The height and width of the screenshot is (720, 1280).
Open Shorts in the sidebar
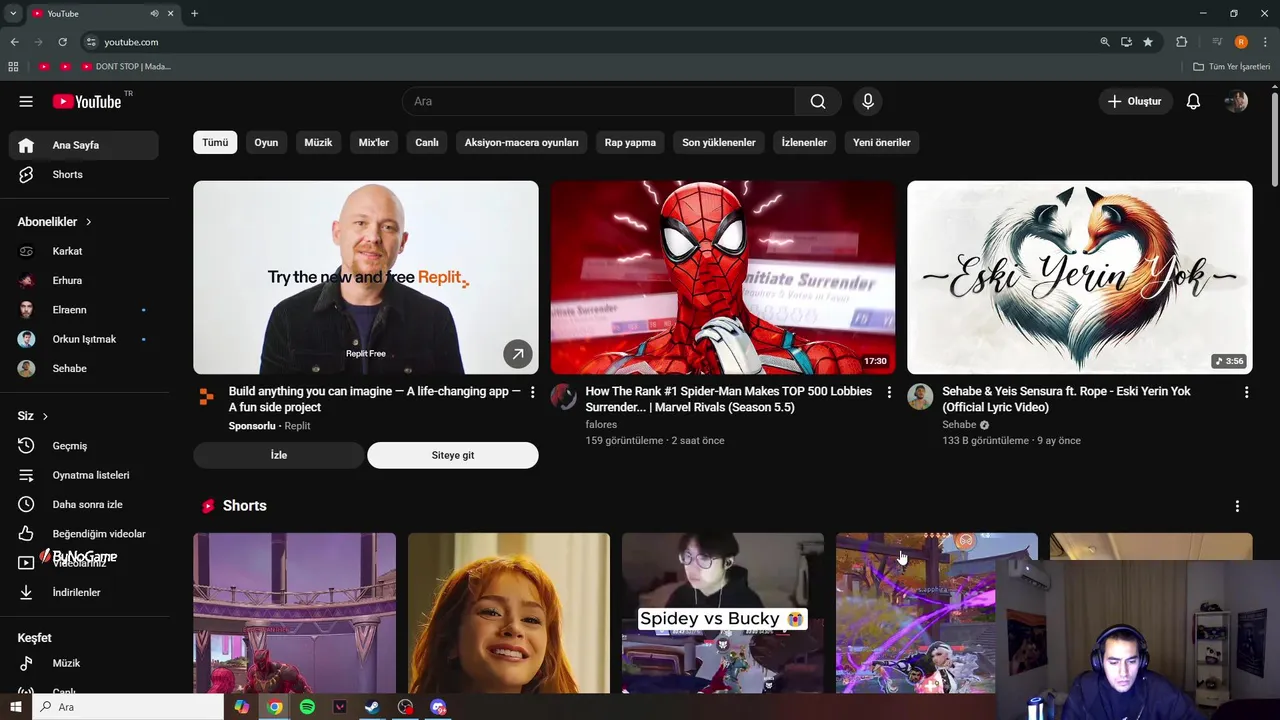[84, 174]
